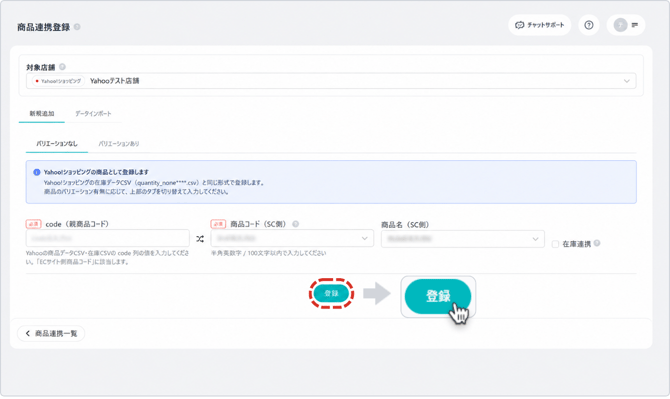The height and width of the screenshot is (399, 670).
Task: Enable the 在庫連携 checkbox
Action: pos(555,244)
